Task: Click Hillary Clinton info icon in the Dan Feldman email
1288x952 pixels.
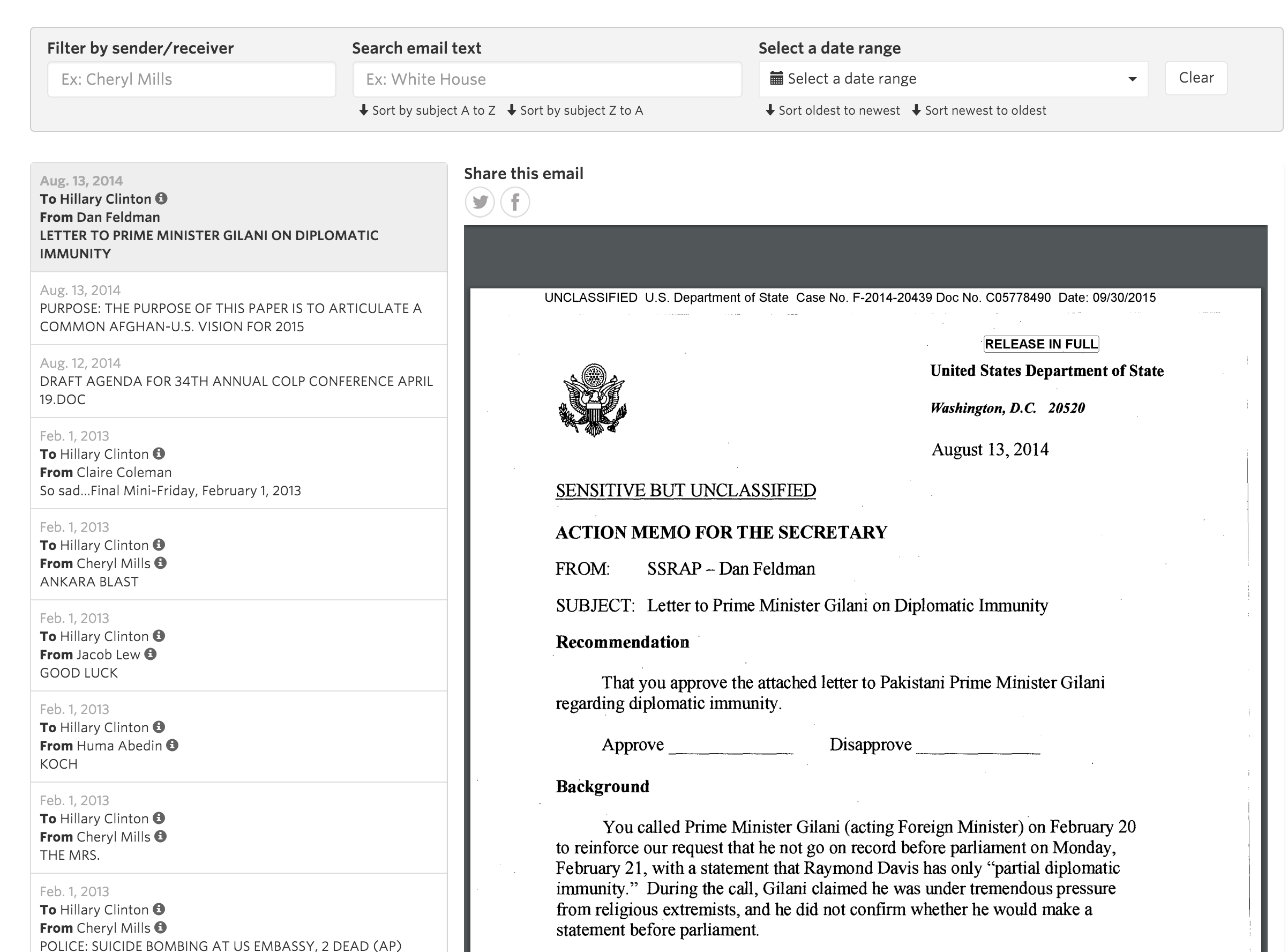Action: click(x=162, y=198)
